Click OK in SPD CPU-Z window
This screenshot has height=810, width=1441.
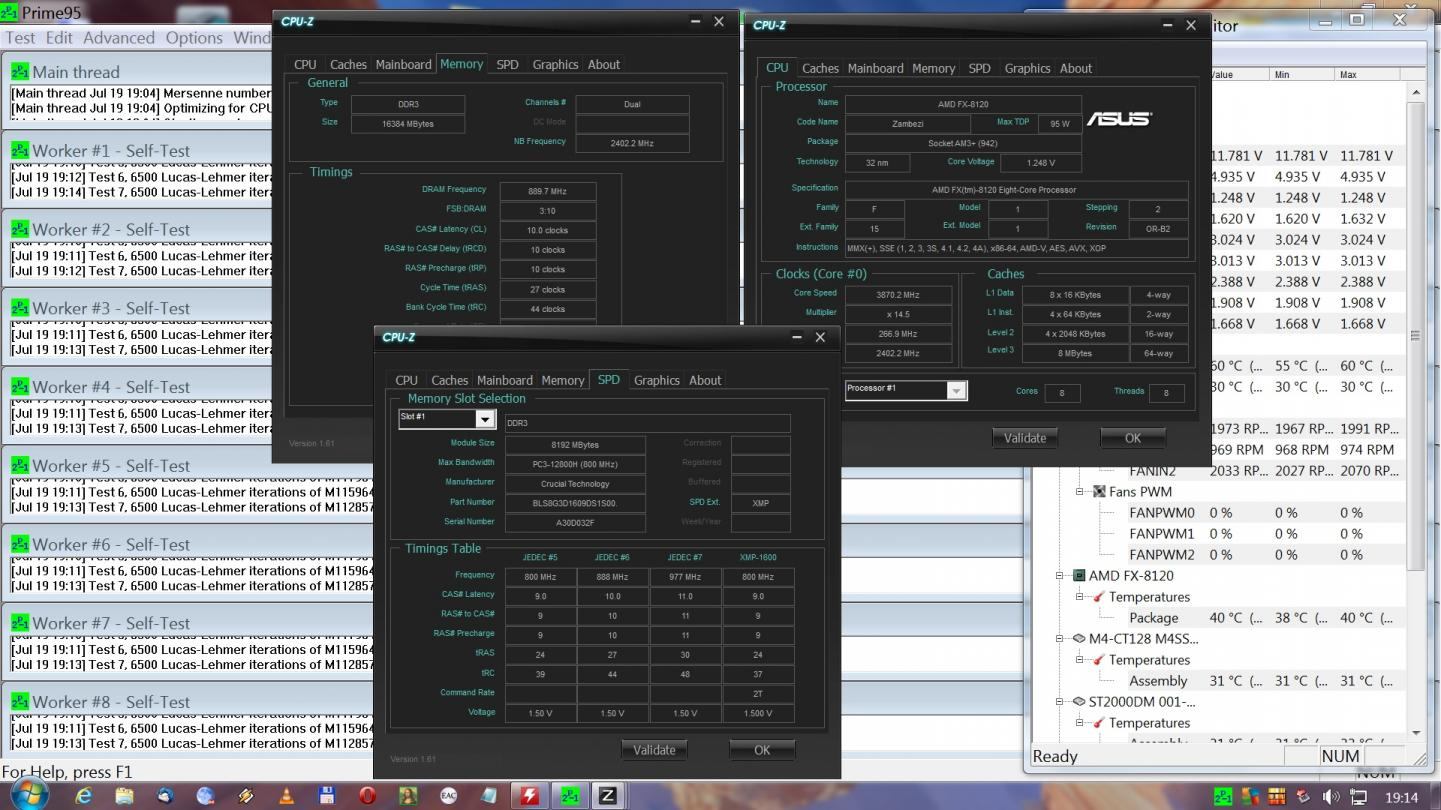[762, 750]
